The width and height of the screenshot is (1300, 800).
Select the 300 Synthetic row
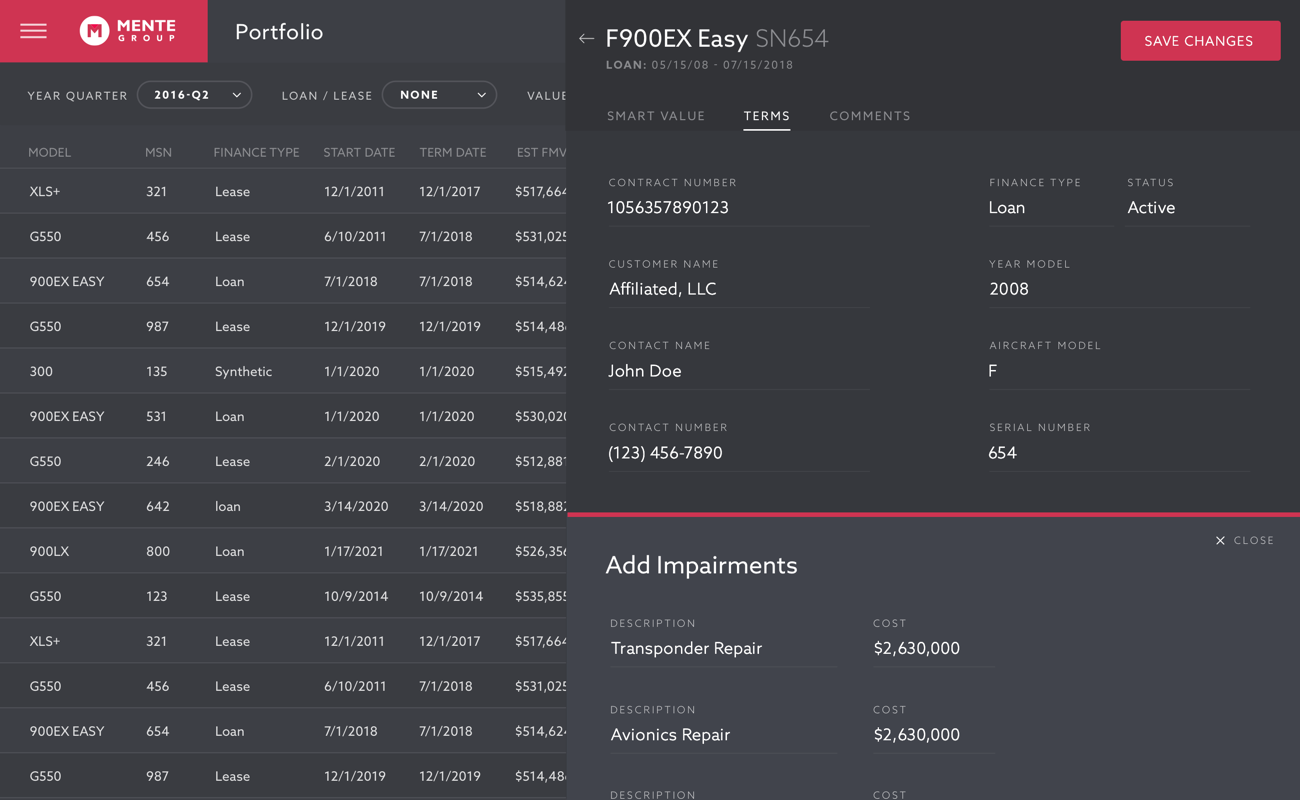[x=283, y=371]
